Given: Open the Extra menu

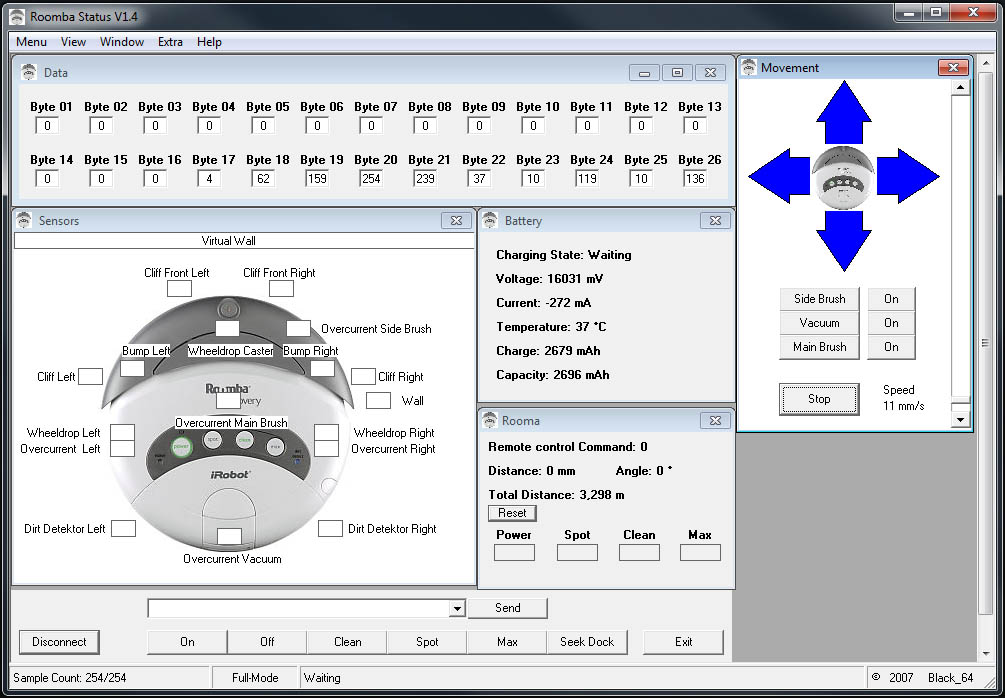Looking at the screenshot, I should [x=170, y=42].
